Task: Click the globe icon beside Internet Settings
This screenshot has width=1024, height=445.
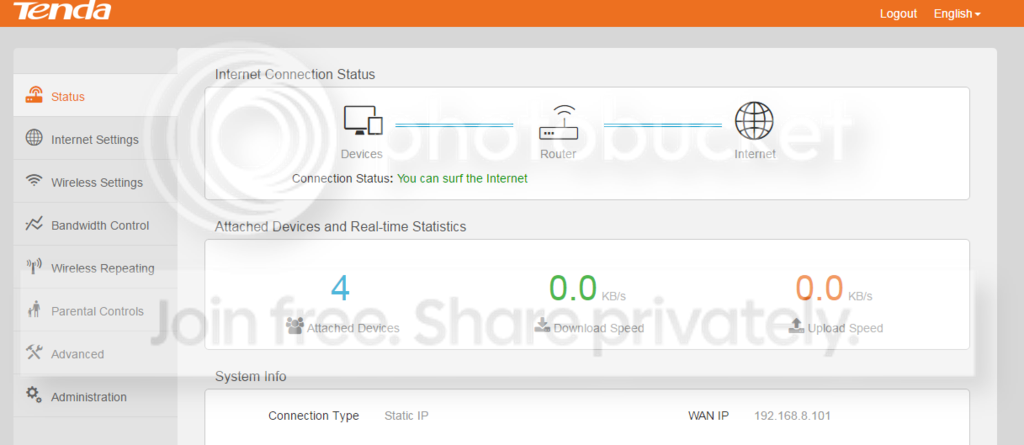Action: click(34, 138)
